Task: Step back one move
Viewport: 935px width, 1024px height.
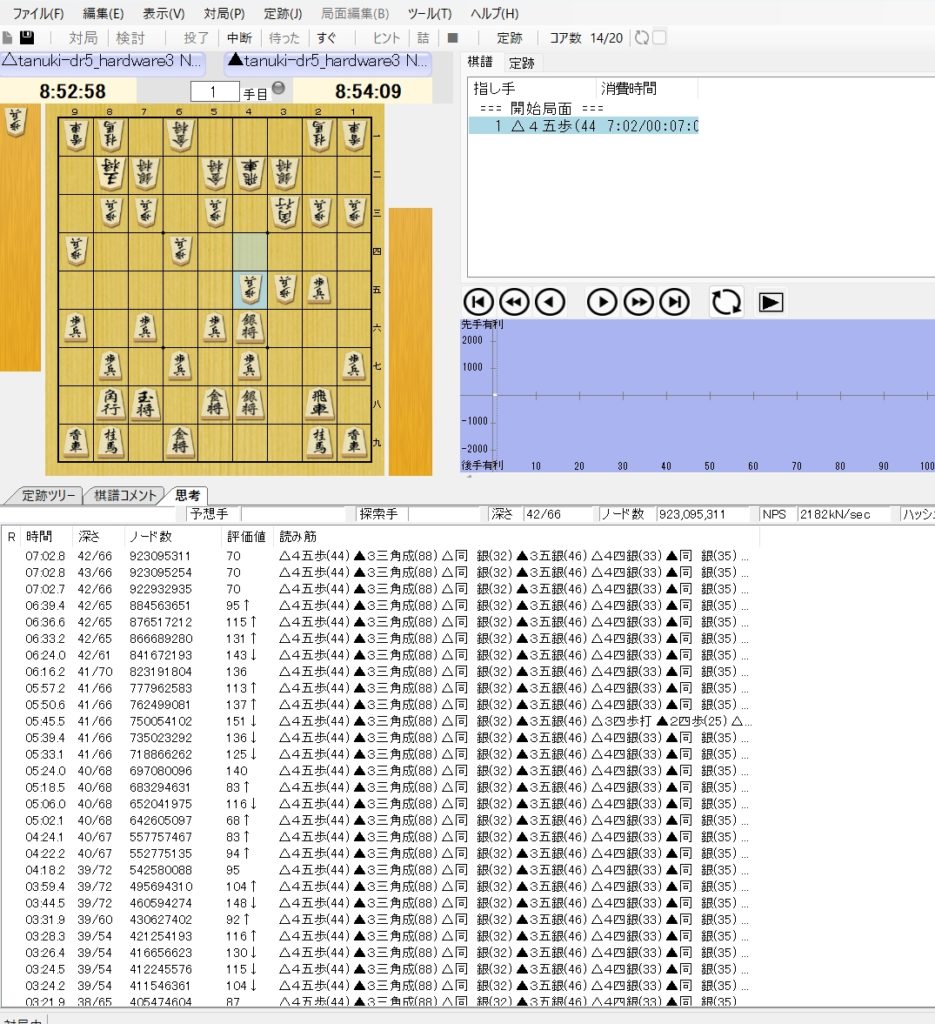Action: [x=548, y=301]
